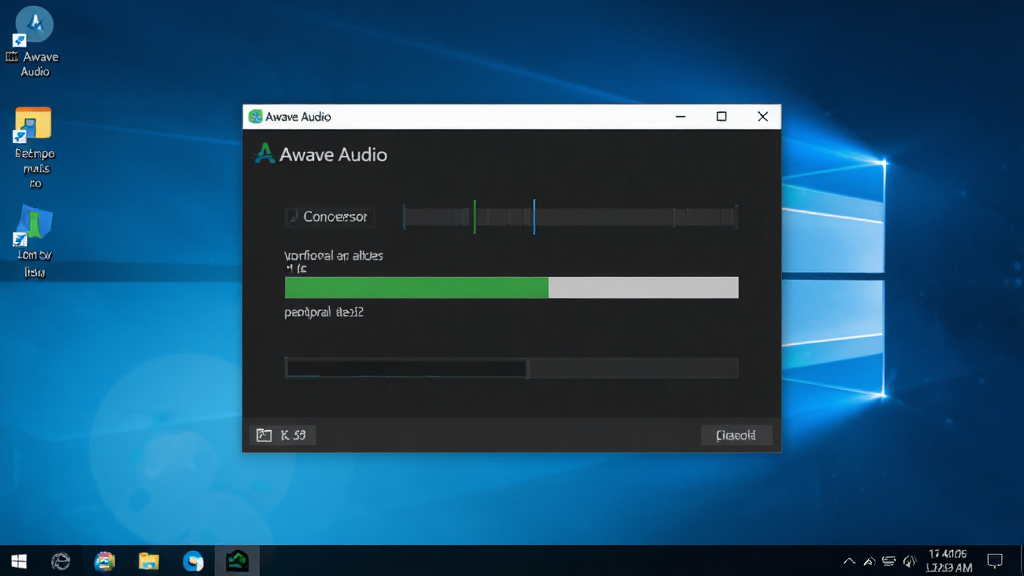The image size is (1024, 576).
Task: Open the network icon in system tray
Action: point(889,561)
